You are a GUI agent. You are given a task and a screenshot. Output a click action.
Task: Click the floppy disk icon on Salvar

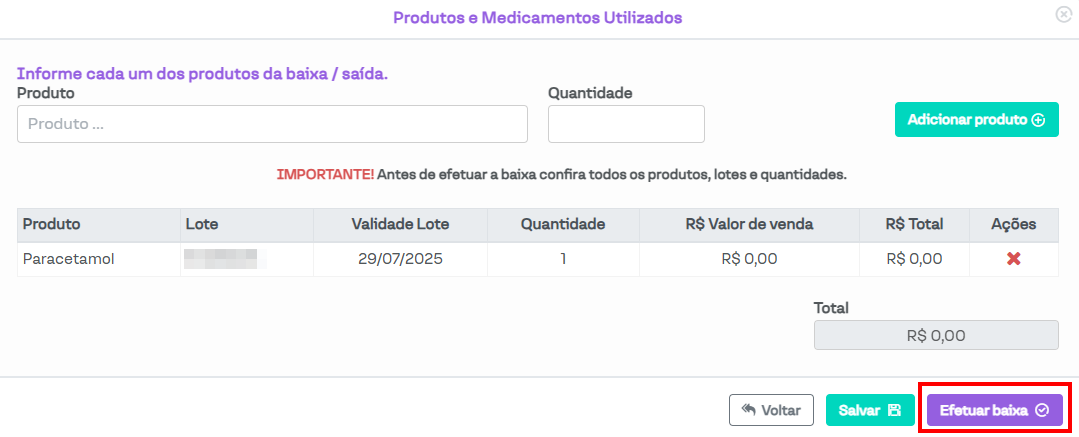pos(894,410)
